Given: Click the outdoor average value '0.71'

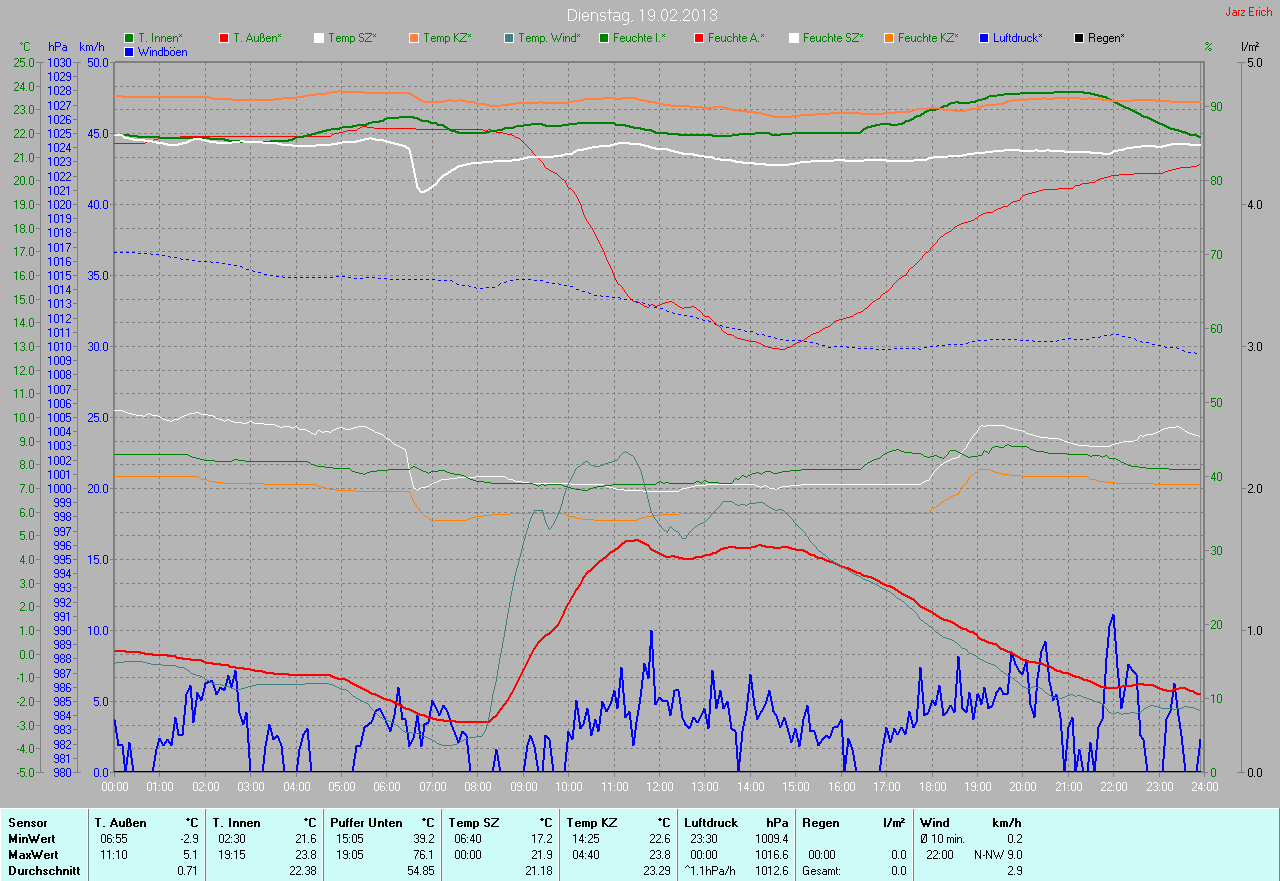Looking at the screenshot, I should pos(187,871).
